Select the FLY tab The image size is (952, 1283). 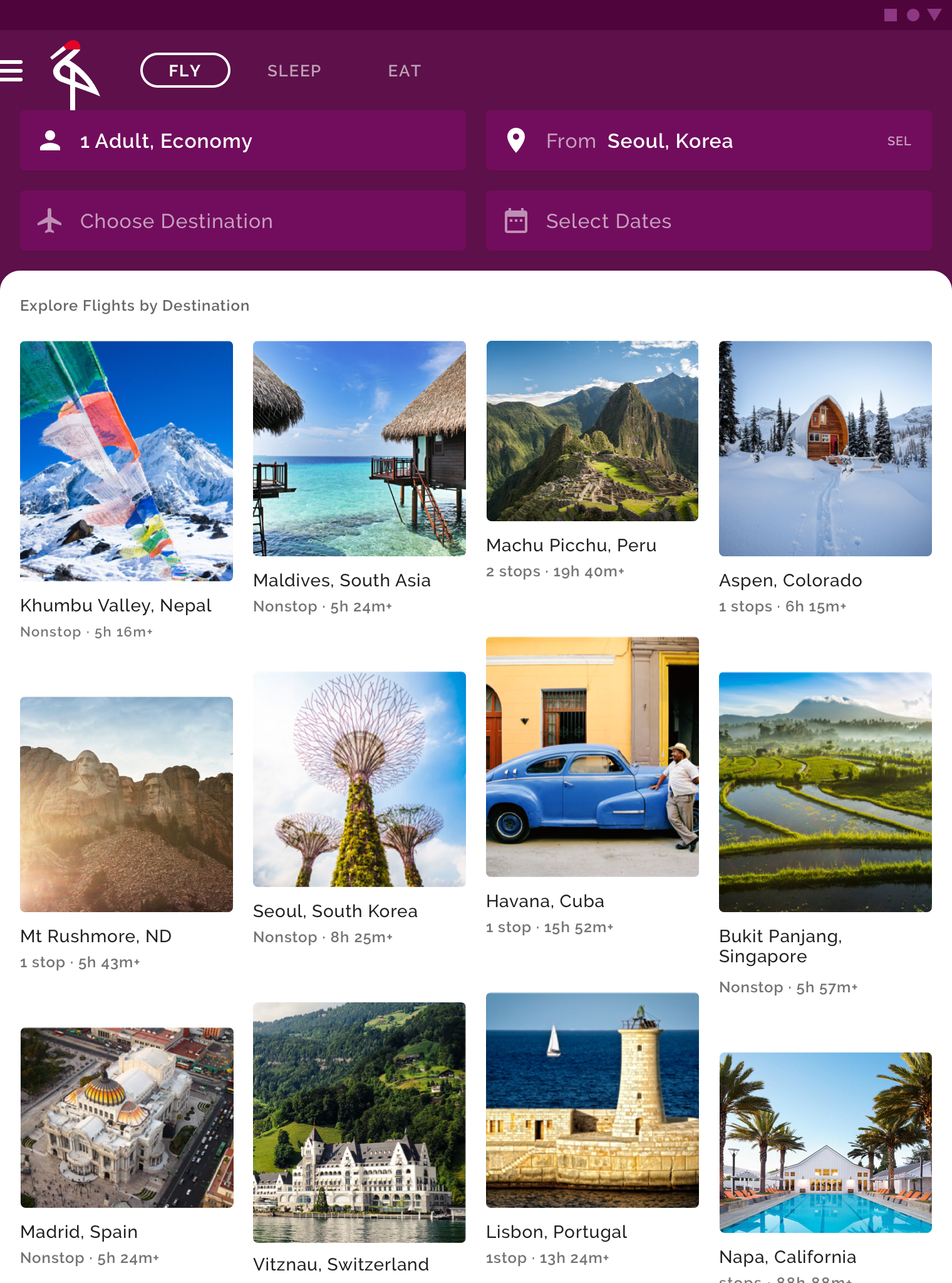[185, 71]
